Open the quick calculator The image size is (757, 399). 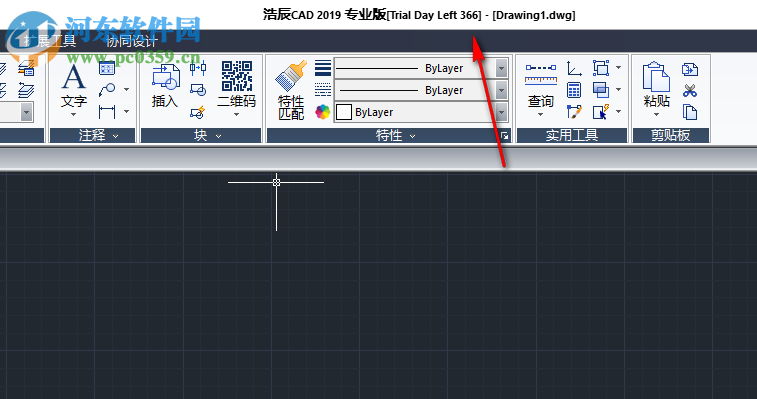[x=574, y=90]
